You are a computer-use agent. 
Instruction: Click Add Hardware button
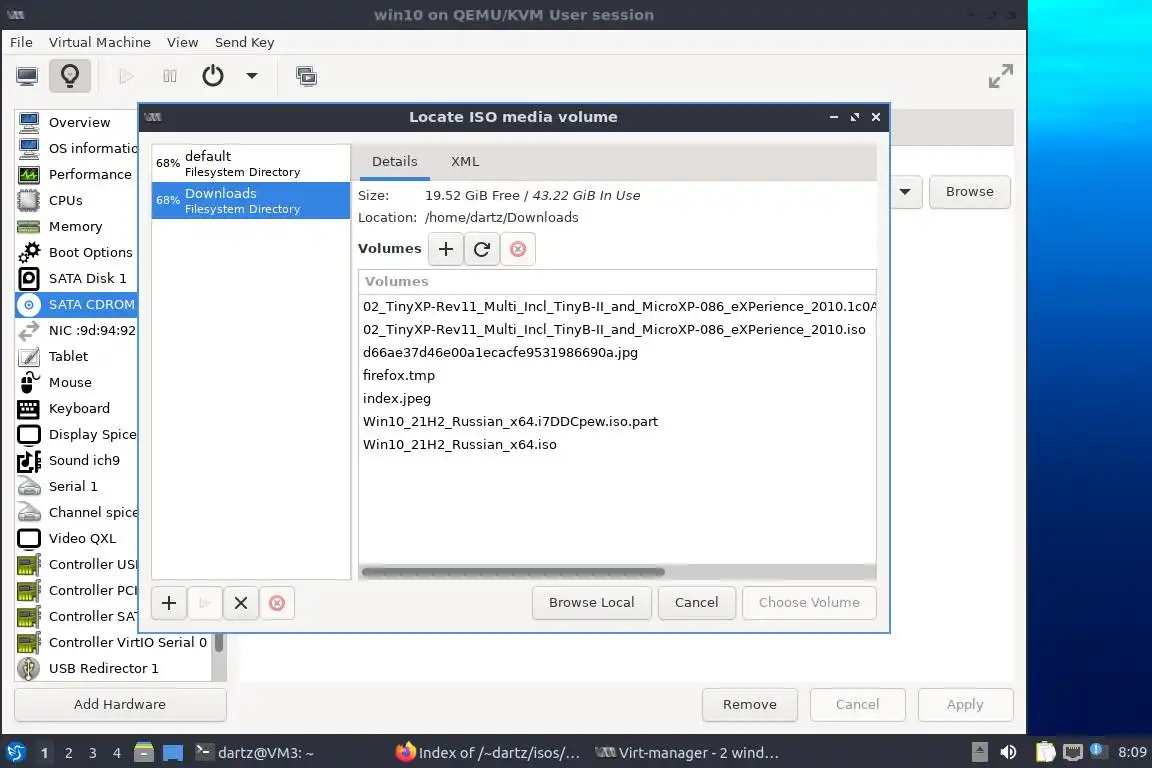click(120, 705)
